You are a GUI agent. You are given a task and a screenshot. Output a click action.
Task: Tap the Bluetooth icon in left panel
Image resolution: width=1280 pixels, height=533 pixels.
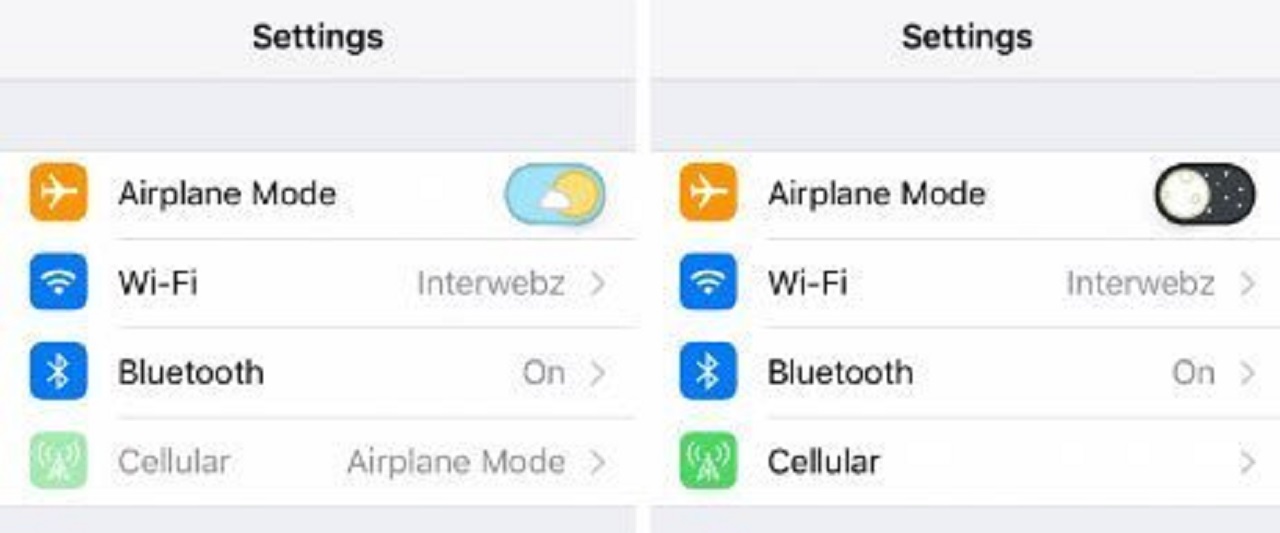click(58, 371)
